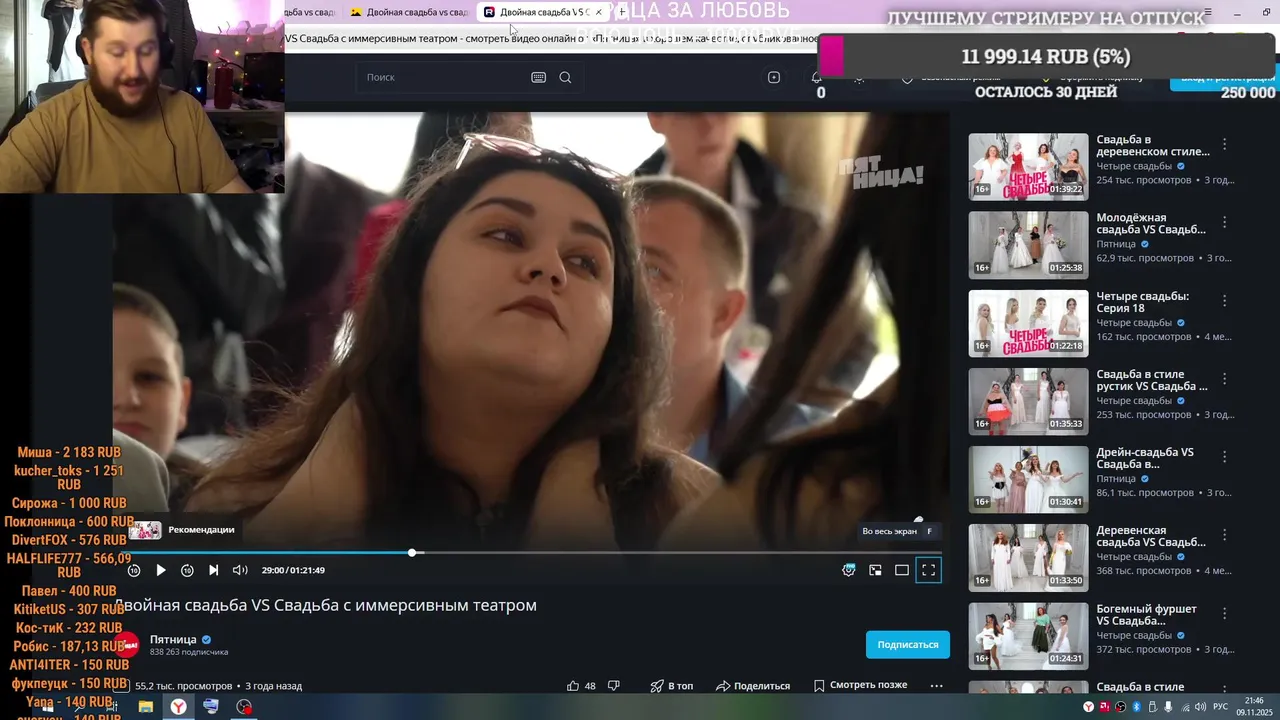Jump to the next video

tap(213, 570)
